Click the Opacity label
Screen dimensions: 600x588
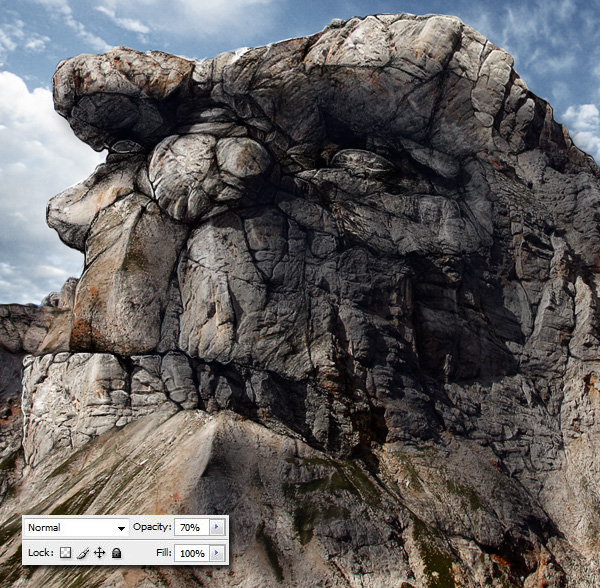[152, 527]
